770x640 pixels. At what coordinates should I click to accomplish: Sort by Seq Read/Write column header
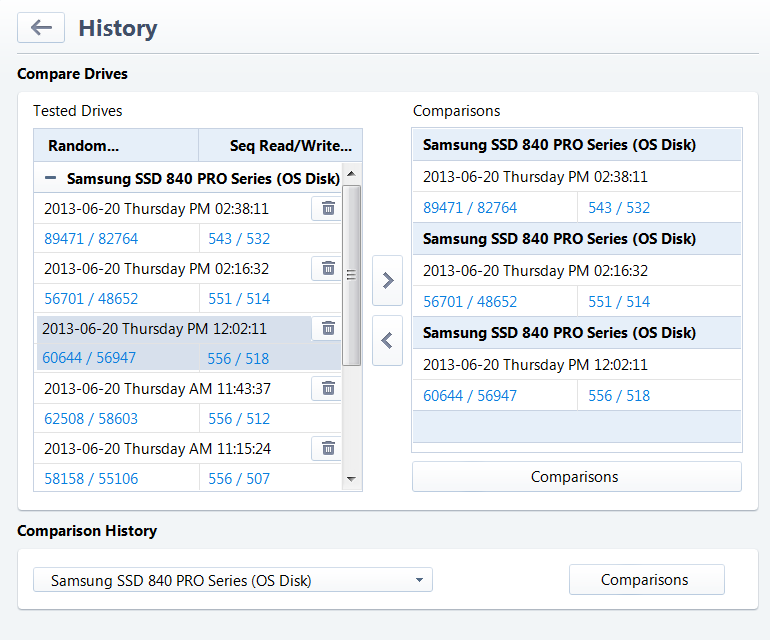(x=280, y=145)
